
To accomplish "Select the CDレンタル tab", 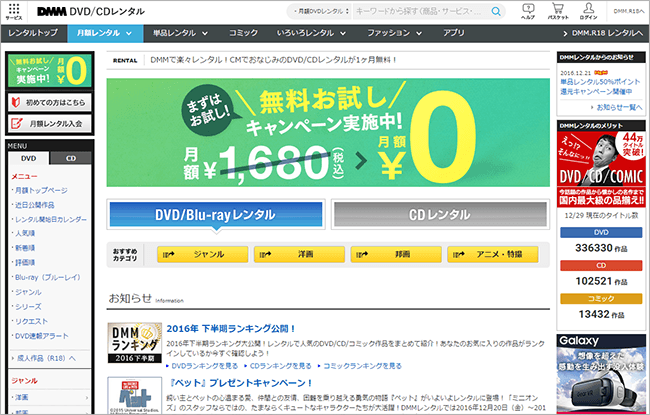I will pyautogui.click(x=440, y=214).
